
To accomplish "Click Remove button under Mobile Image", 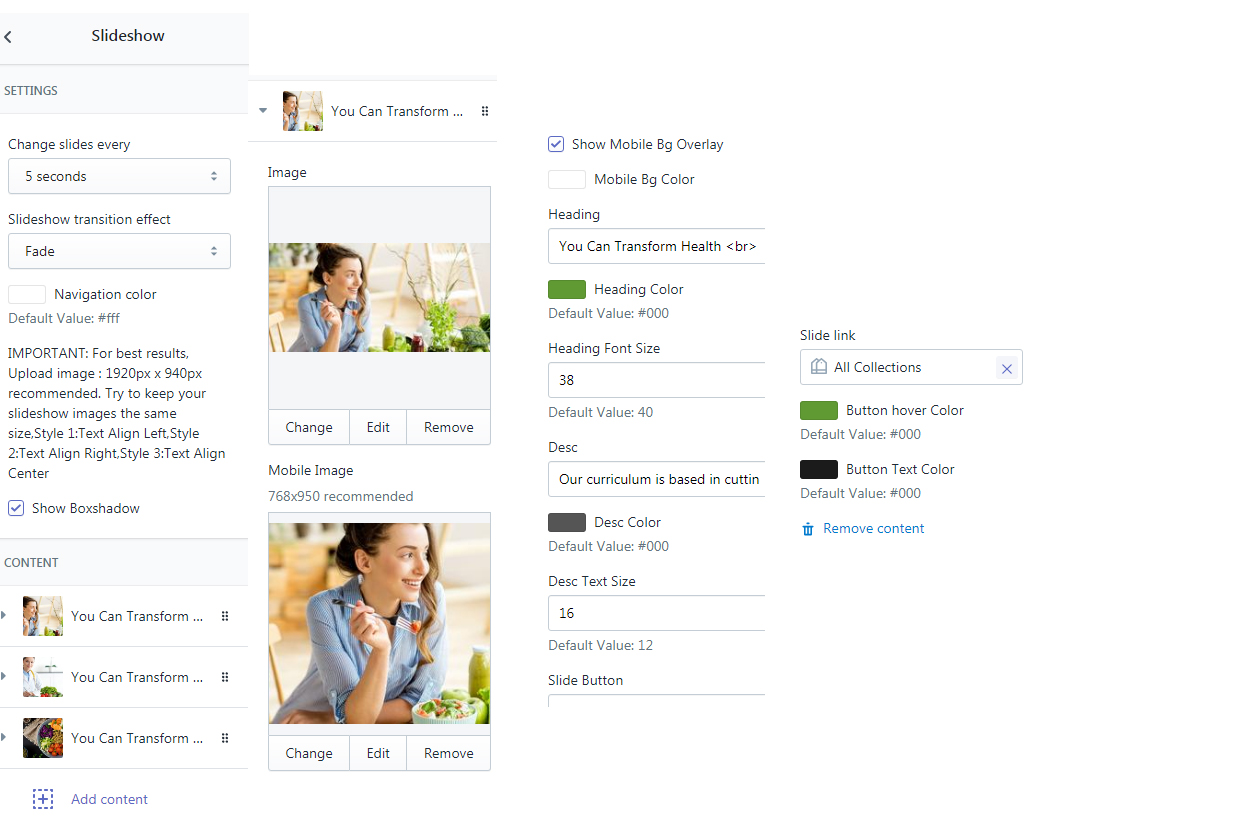I will 448,753.
